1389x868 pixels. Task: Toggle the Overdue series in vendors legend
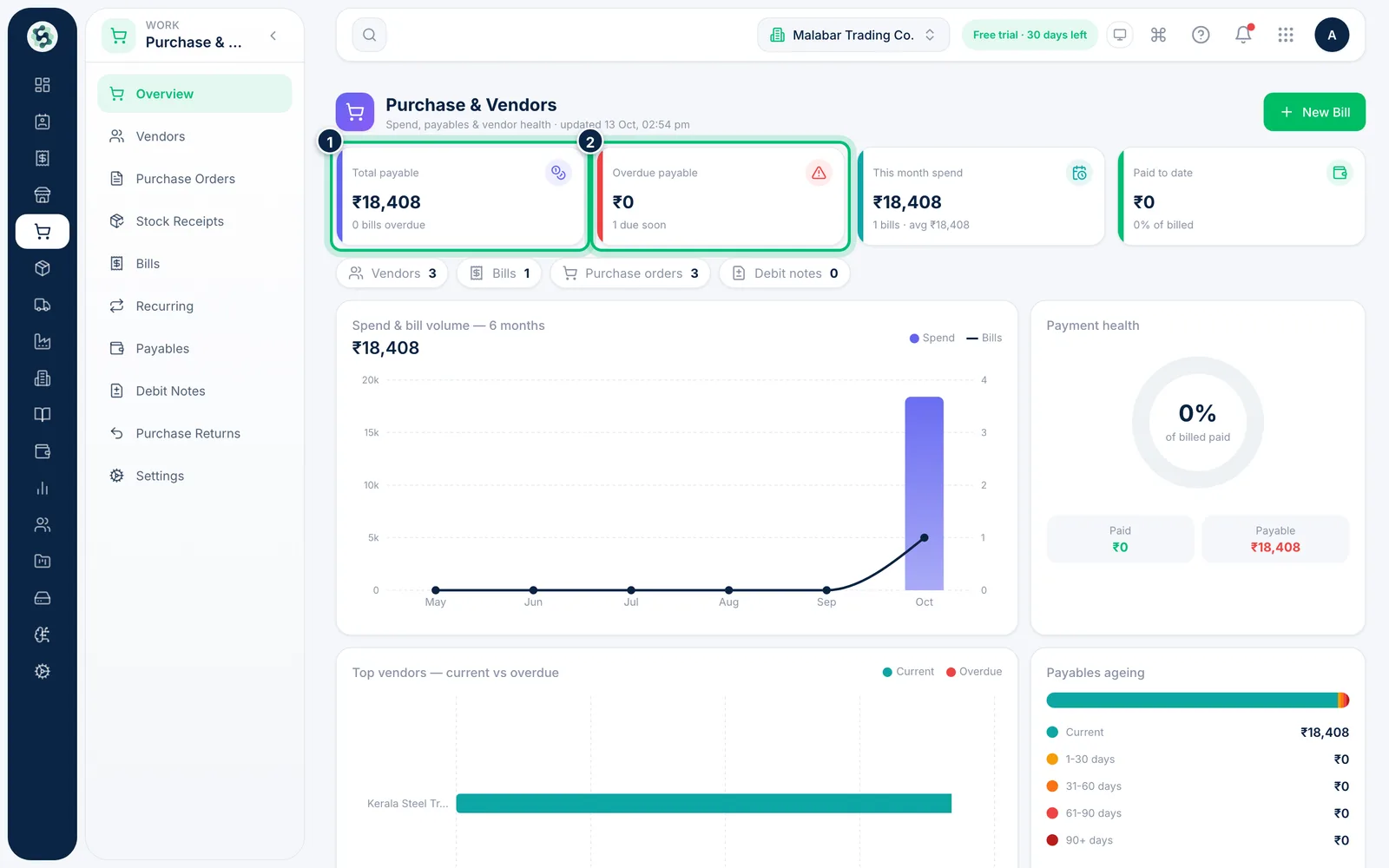click(x=974, y=672)
